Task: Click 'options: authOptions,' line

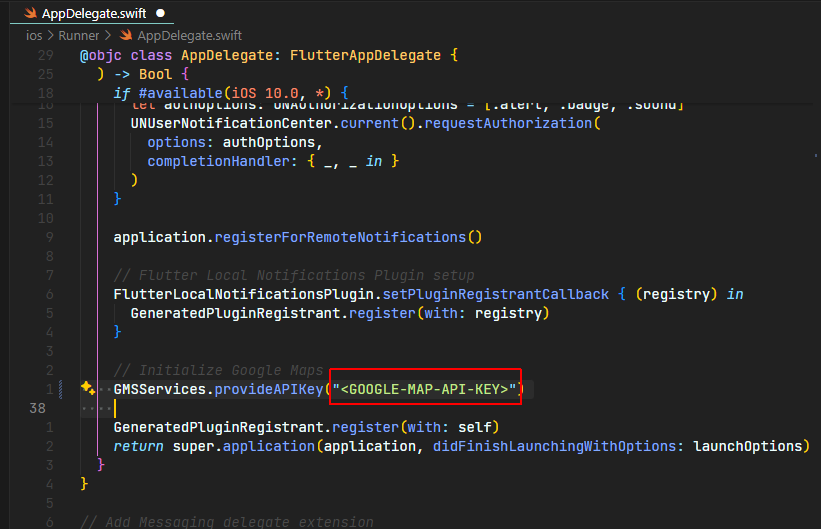Action: [x=235, y=142]
